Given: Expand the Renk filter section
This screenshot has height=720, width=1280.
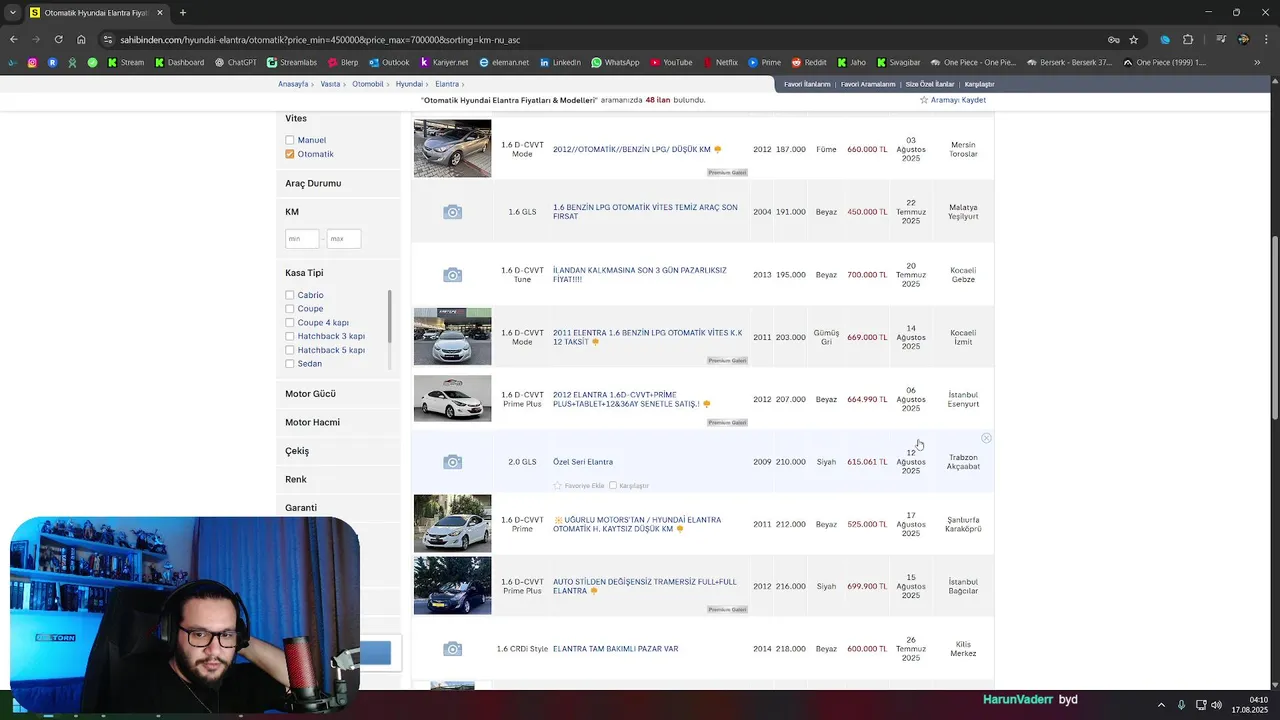Looking at the screenshot, I should point(296,479).
